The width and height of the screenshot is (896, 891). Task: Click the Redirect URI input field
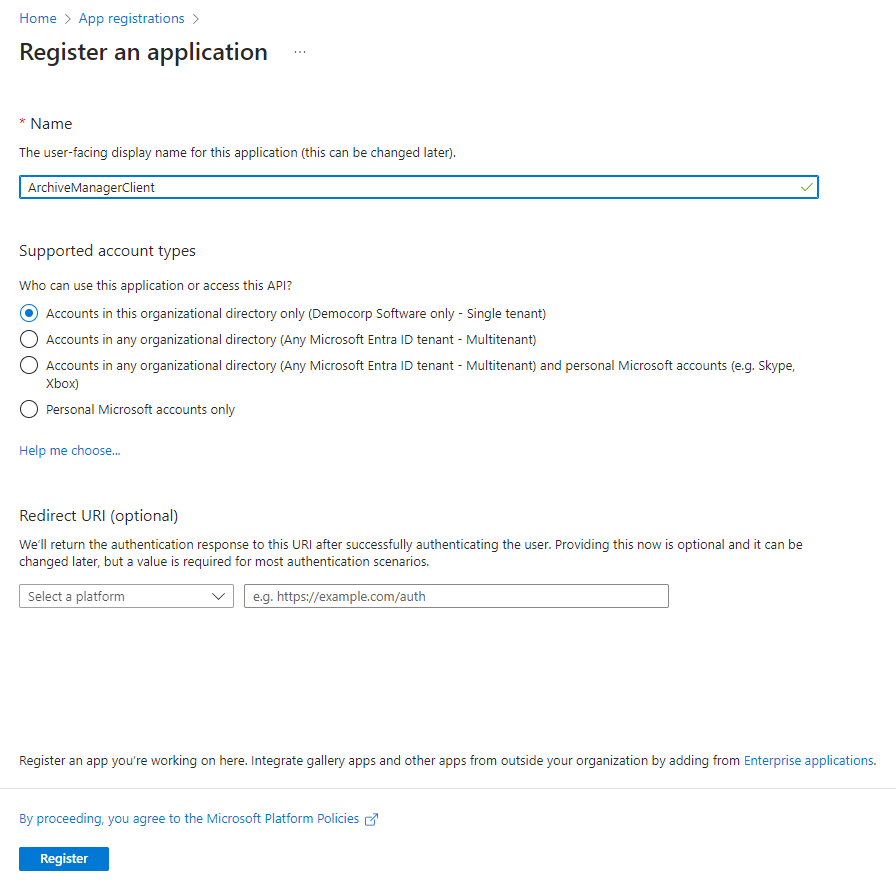point(456,596)
